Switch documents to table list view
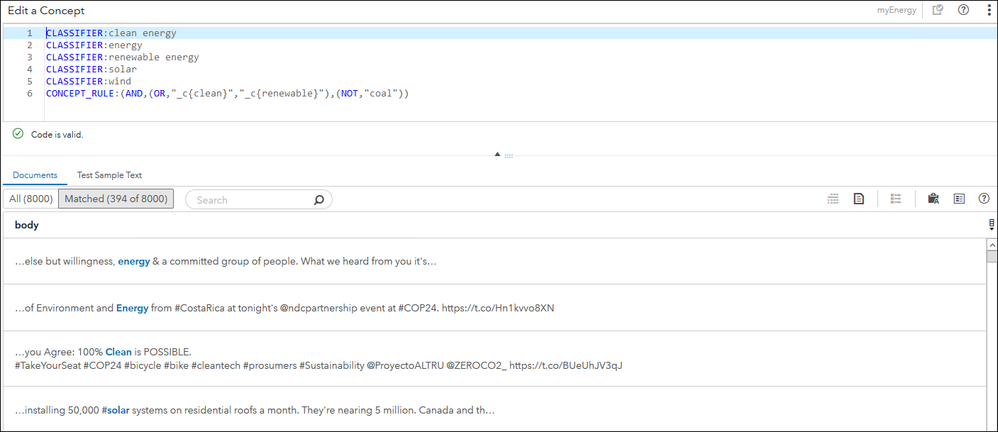The image size is (998, 432). (833, 200)
